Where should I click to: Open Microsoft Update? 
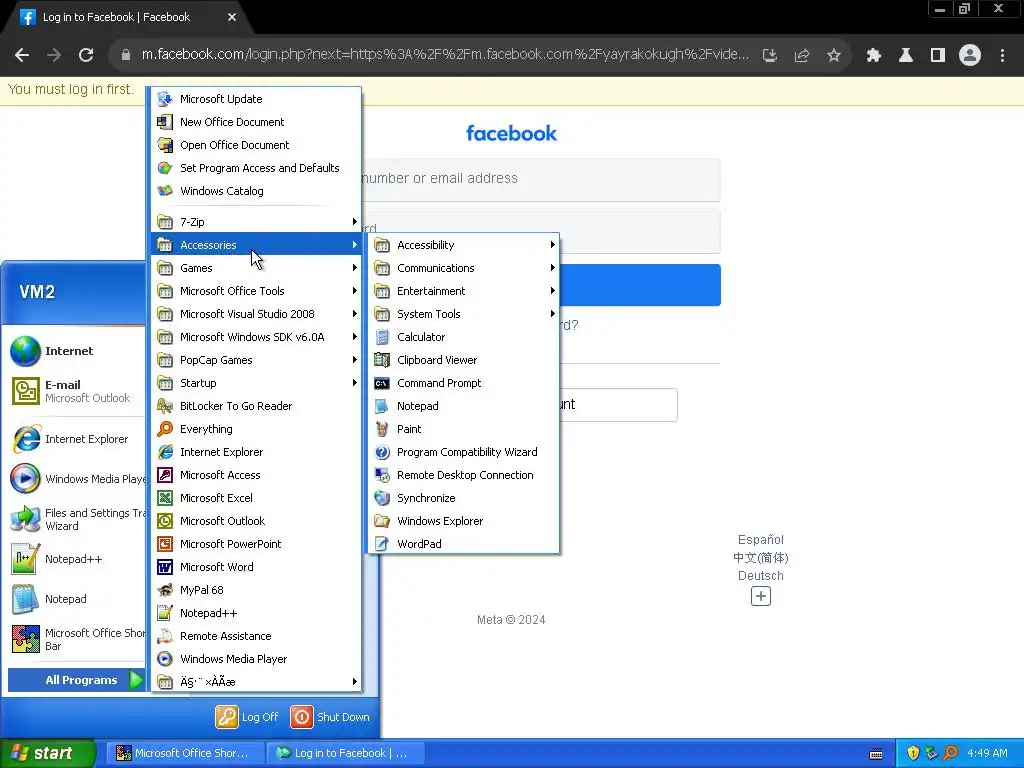256,99
